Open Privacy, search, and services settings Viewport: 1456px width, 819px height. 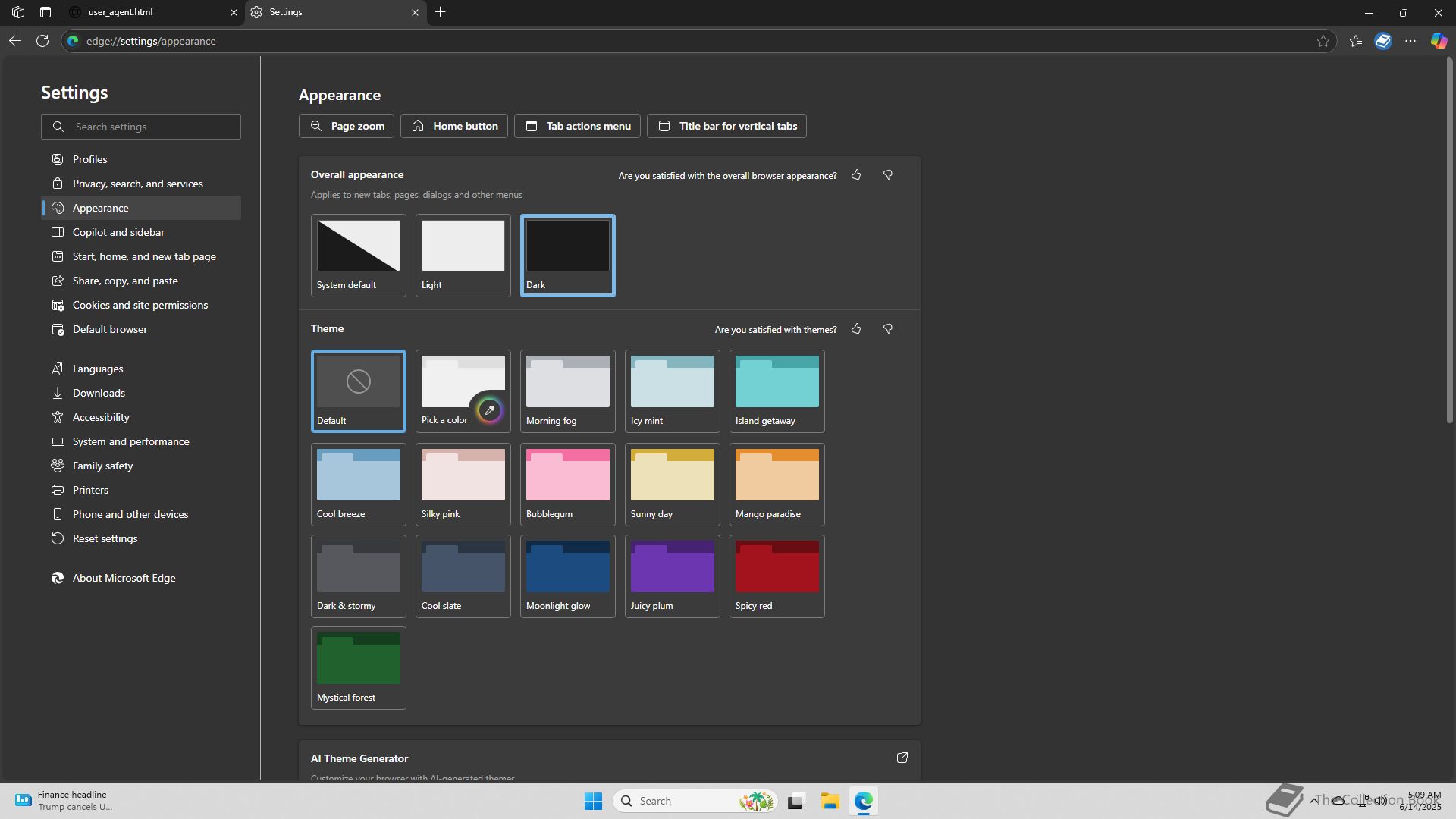[137, 184]
